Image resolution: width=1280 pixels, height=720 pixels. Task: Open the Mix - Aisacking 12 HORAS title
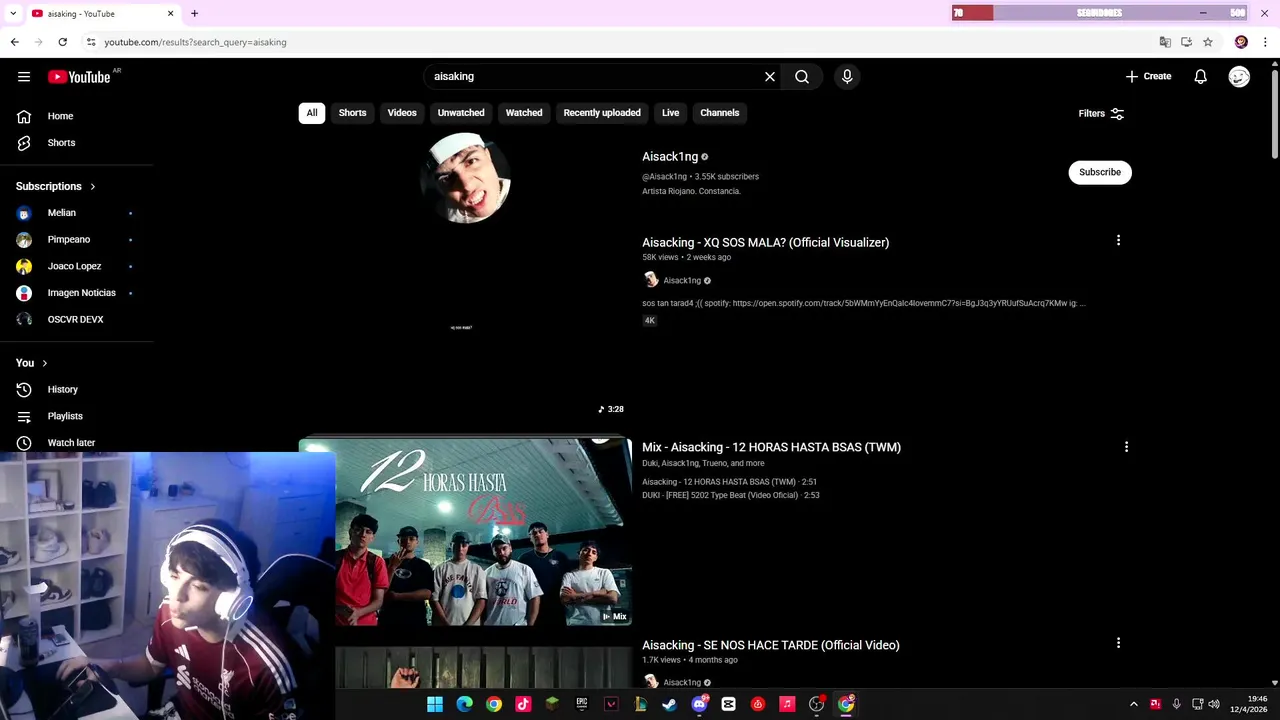[771, 447]
